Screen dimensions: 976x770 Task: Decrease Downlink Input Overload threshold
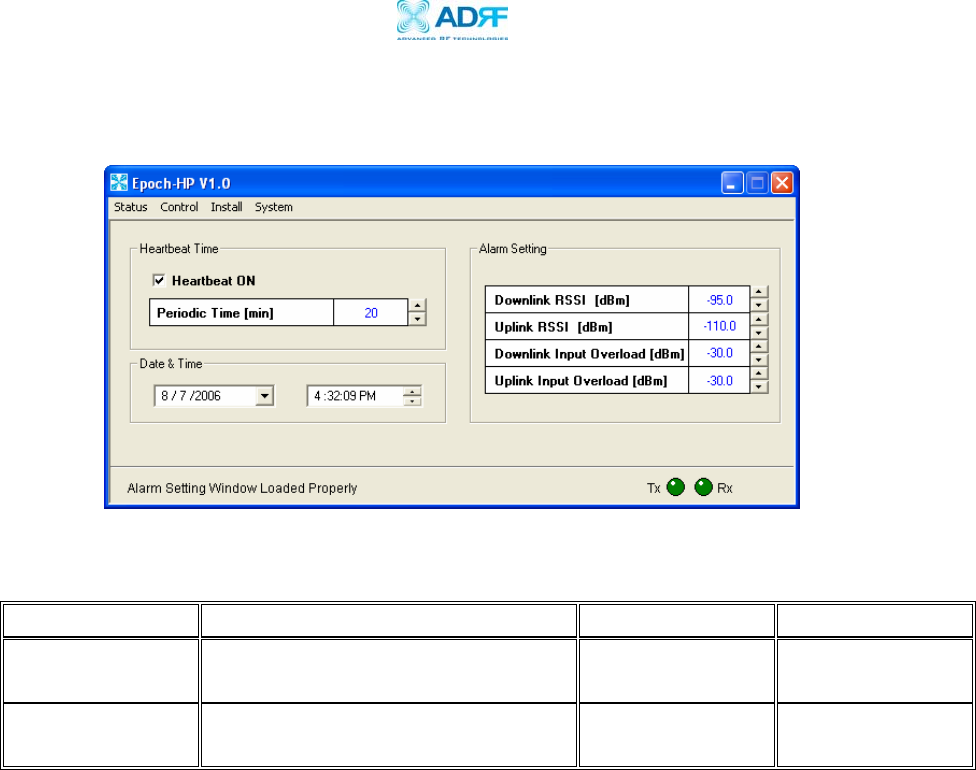tap(759, 359)
